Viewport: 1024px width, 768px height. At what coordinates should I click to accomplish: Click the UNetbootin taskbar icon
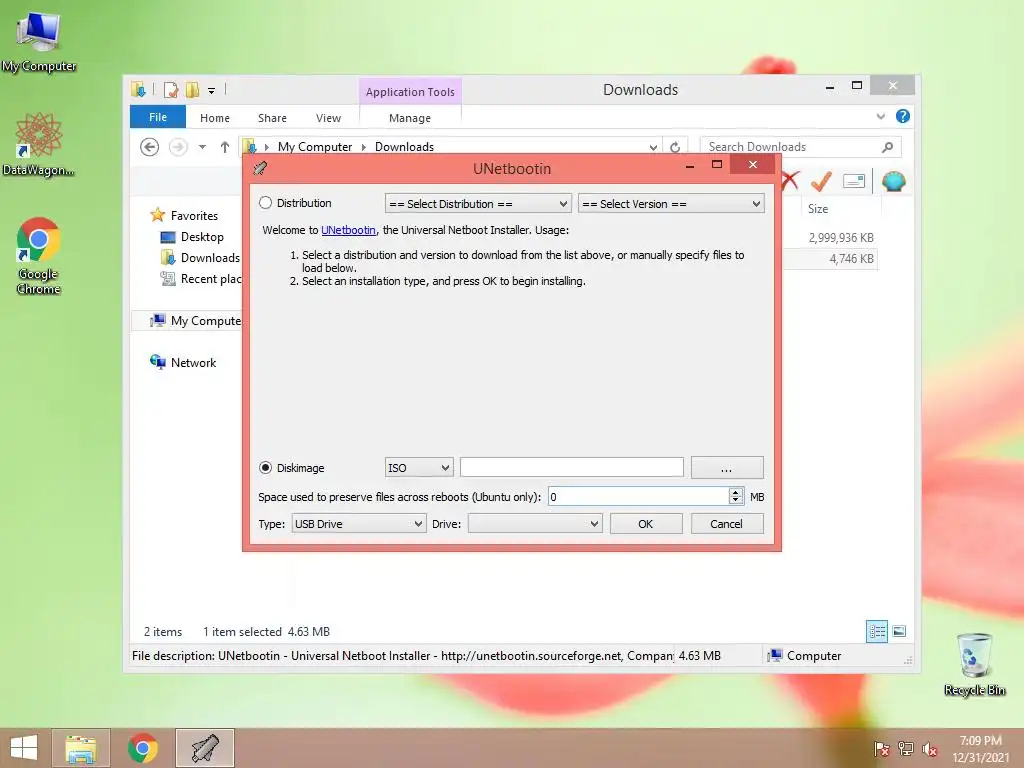tap(205, 748)
